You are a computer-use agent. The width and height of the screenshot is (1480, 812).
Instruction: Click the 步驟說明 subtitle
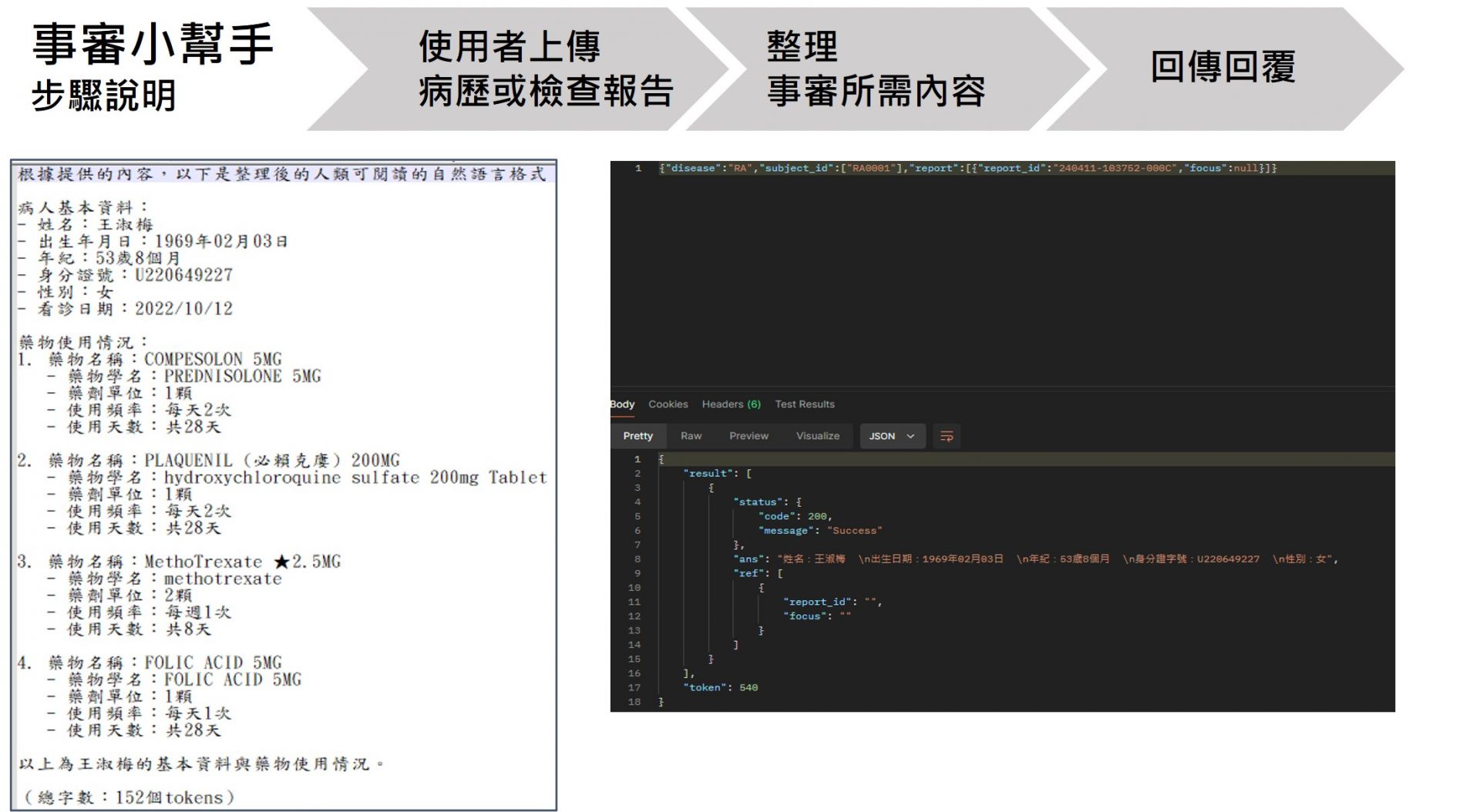(103, 96)
